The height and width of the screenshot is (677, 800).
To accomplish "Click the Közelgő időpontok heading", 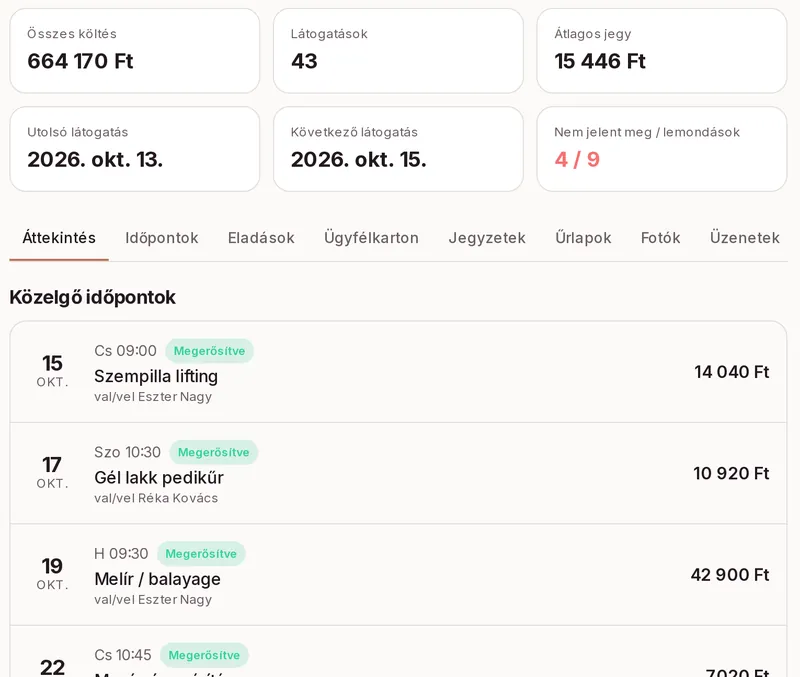I will pyautogui.click(x=92, y=297).
